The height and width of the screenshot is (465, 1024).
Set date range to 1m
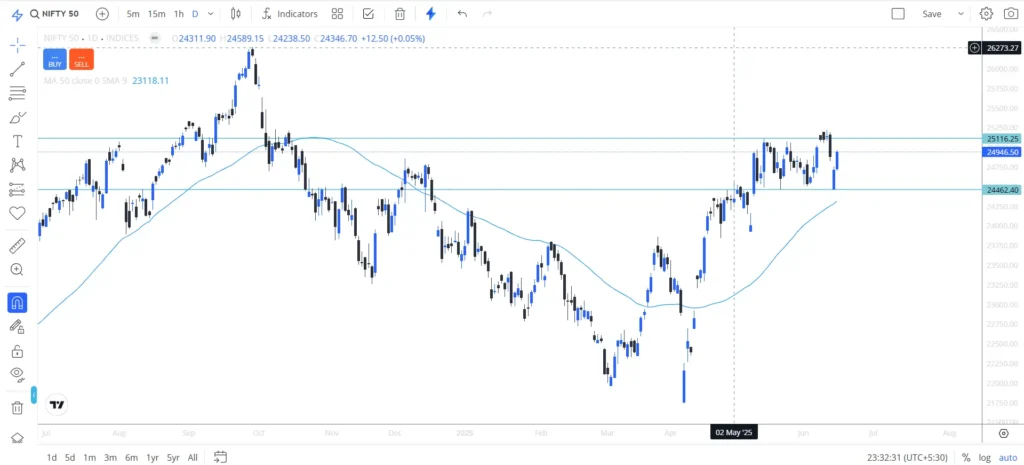click(x=89, y=457)
